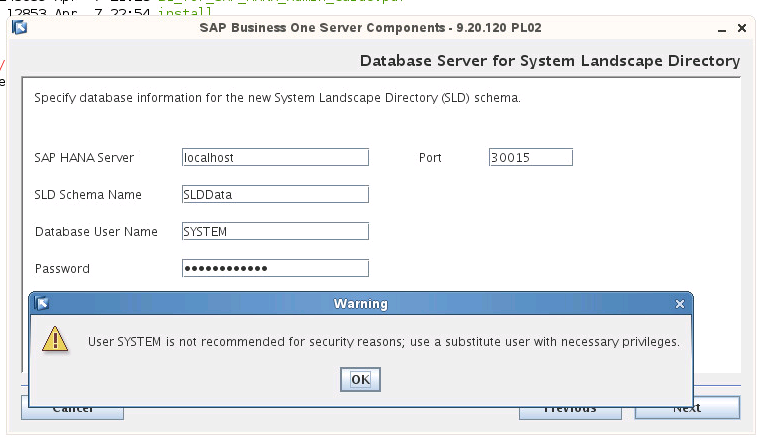
Task: Click the green install text in background terminal
Action: [185, 11]
